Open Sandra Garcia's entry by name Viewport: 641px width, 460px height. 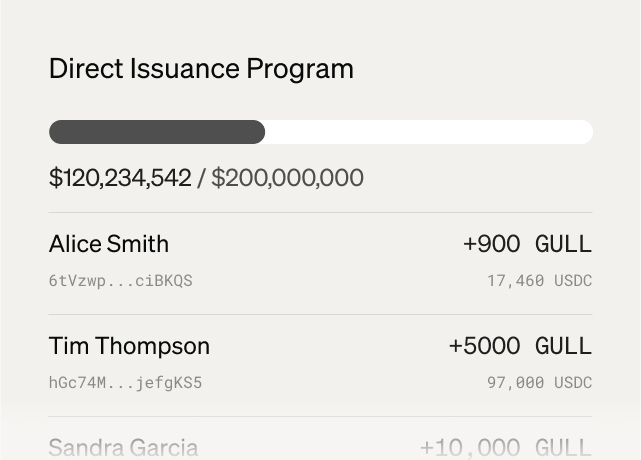[x=123, y=447]
